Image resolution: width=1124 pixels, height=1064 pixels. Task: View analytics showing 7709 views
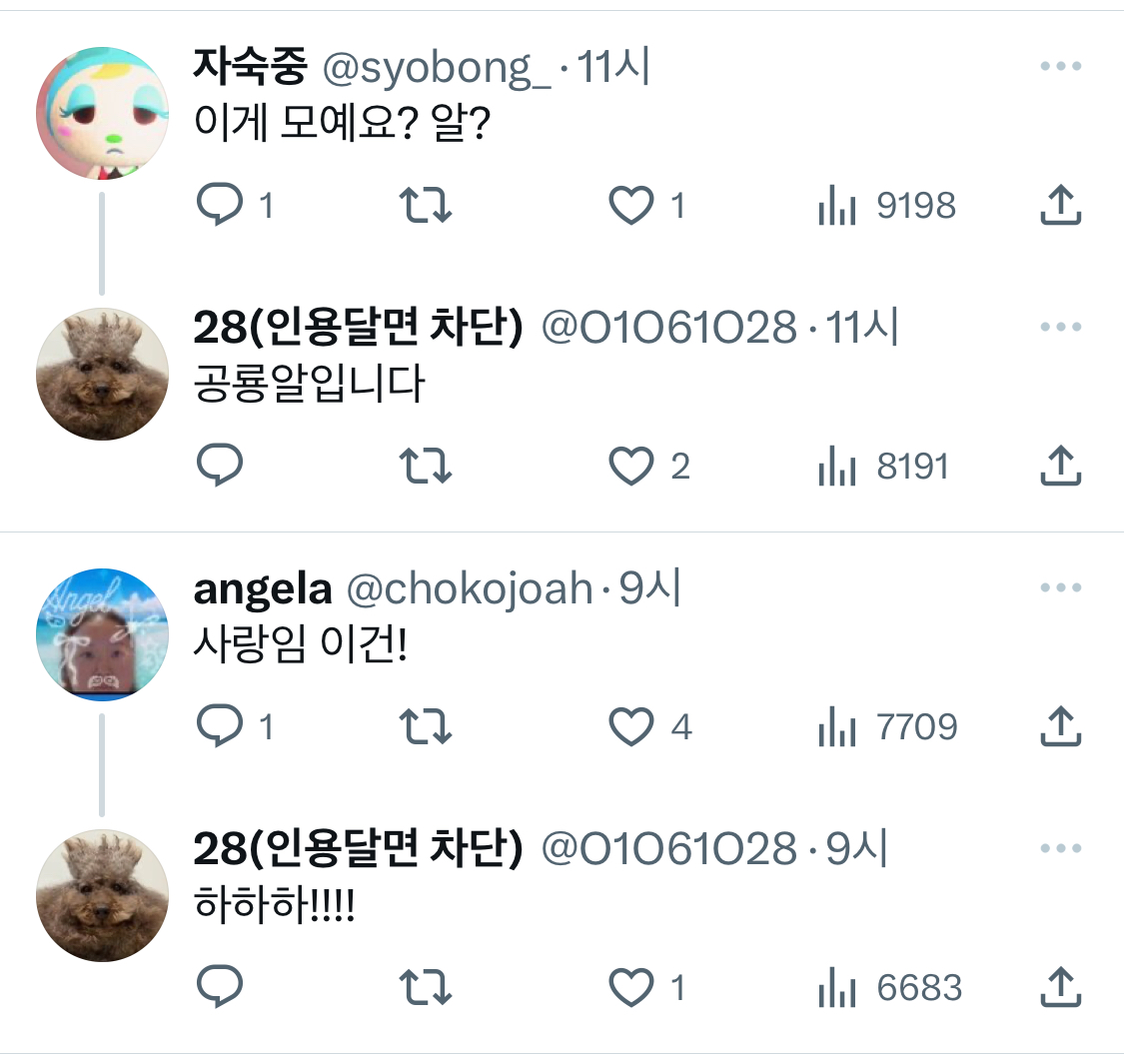[x=887, y=726]
